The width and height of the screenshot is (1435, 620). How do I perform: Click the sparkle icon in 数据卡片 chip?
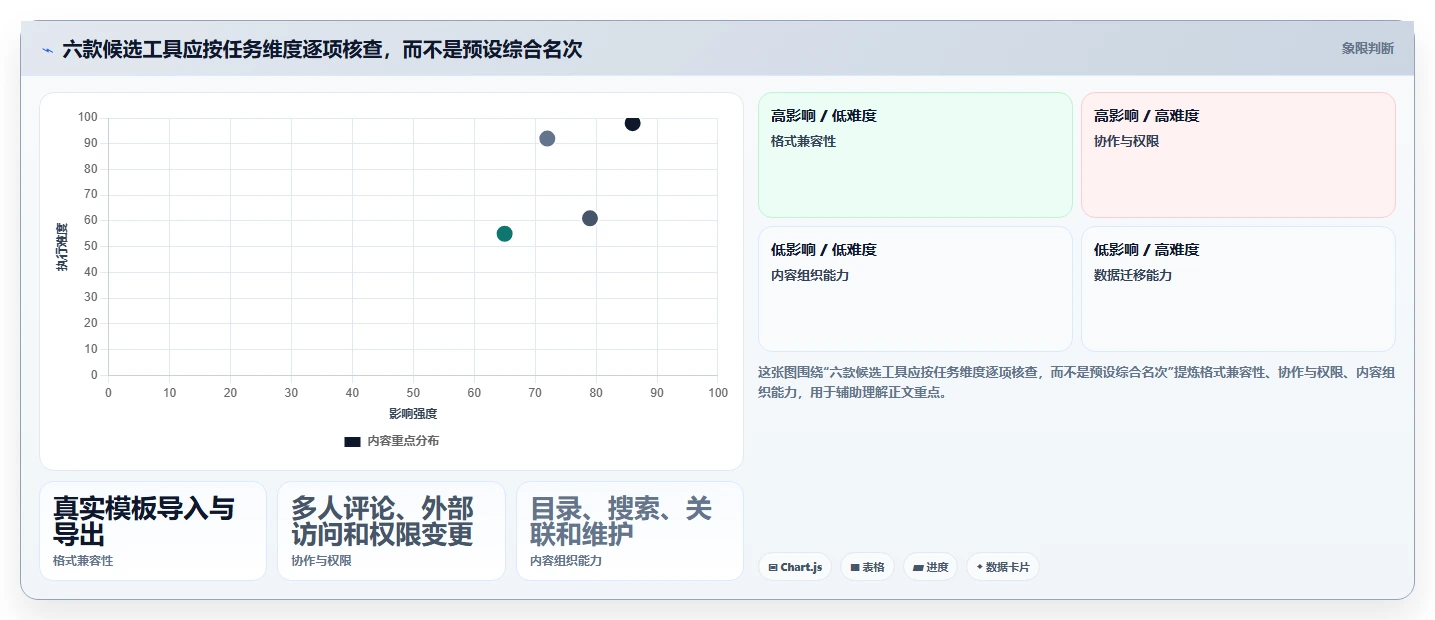click(980, 567)
